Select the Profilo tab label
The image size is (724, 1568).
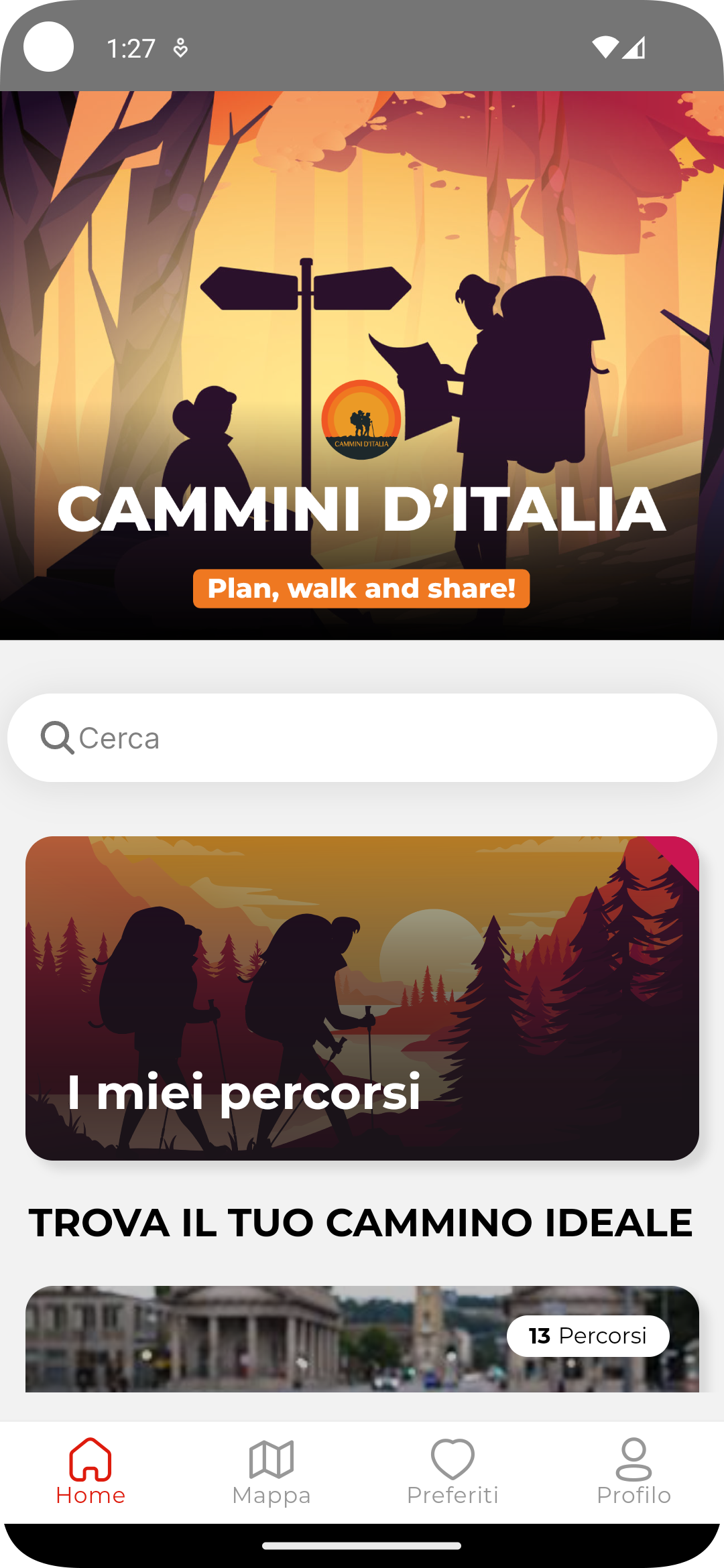coord(633,1496)
